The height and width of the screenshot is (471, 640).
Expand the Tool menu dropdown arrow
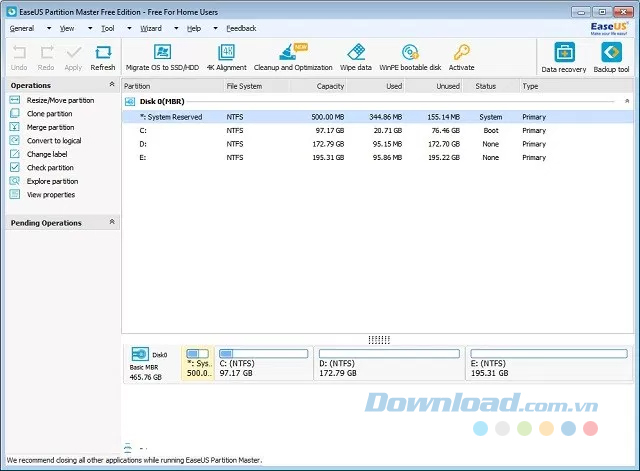pos(129,29)
